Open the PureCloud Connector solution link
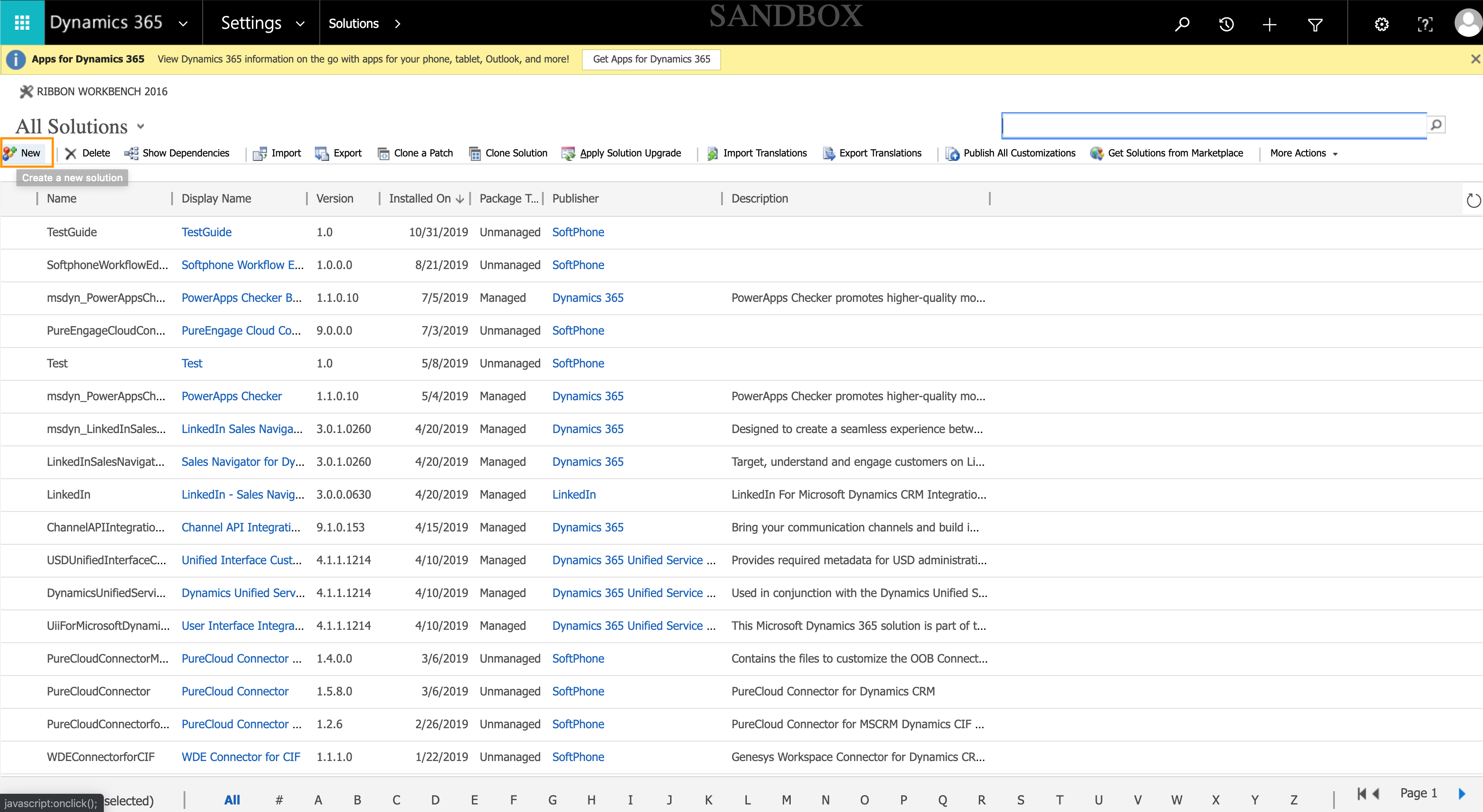 [x=235, y=691]
